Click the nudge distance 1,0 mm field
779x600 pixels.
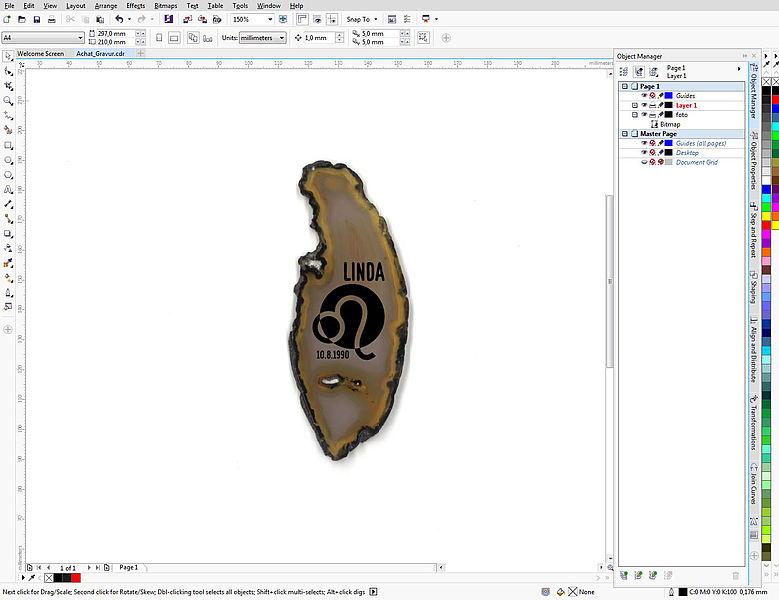[x=319, y=38]
